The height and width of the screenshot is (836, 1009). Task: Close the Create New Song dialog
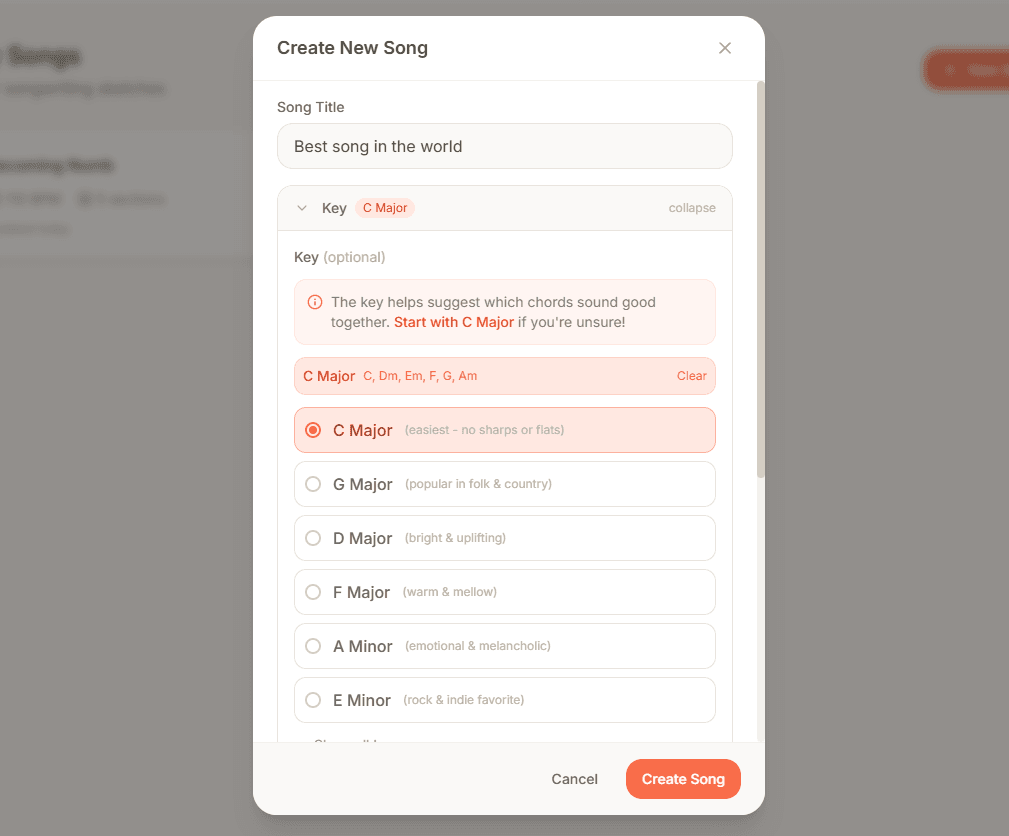[x=724, y=47]
